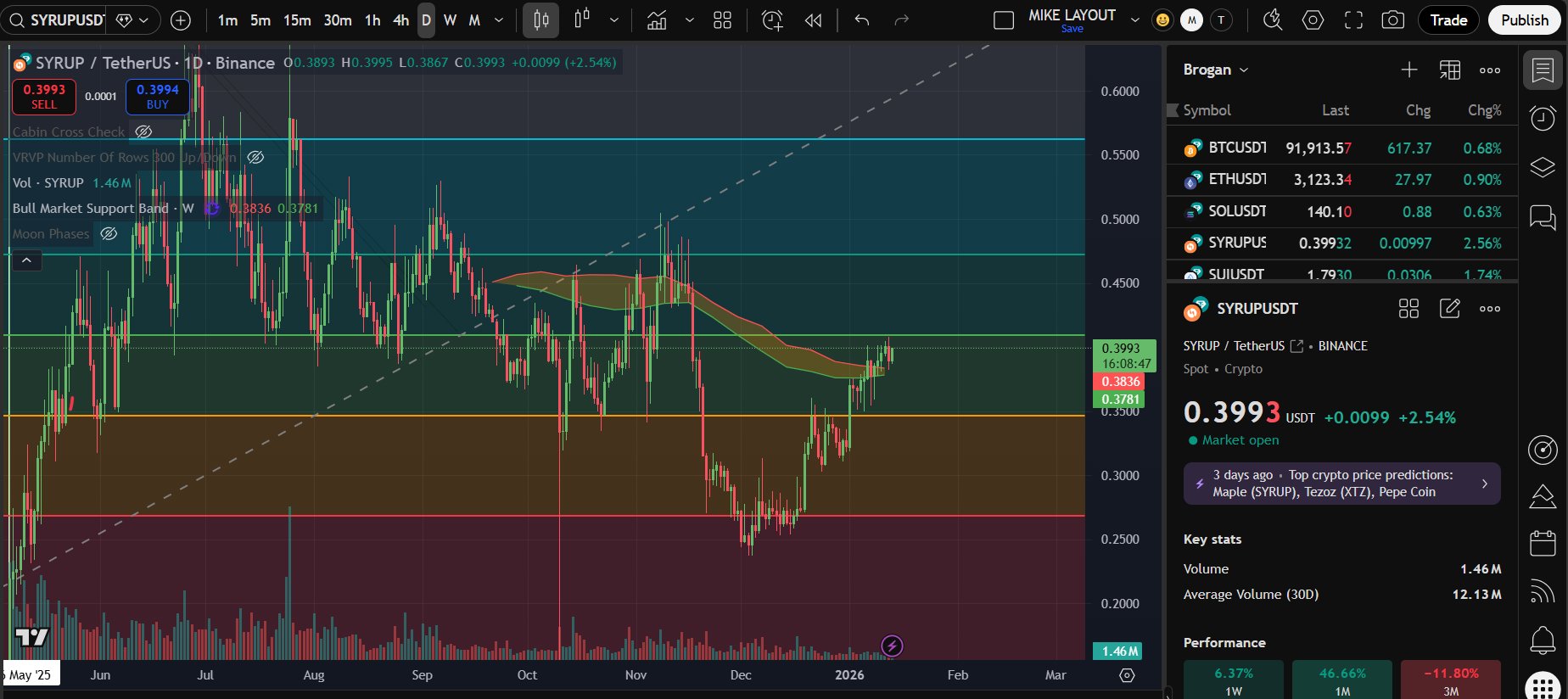The image size is (1568, 699).
Task: Open notifications with the bell icon
Action: [1543, 640]
